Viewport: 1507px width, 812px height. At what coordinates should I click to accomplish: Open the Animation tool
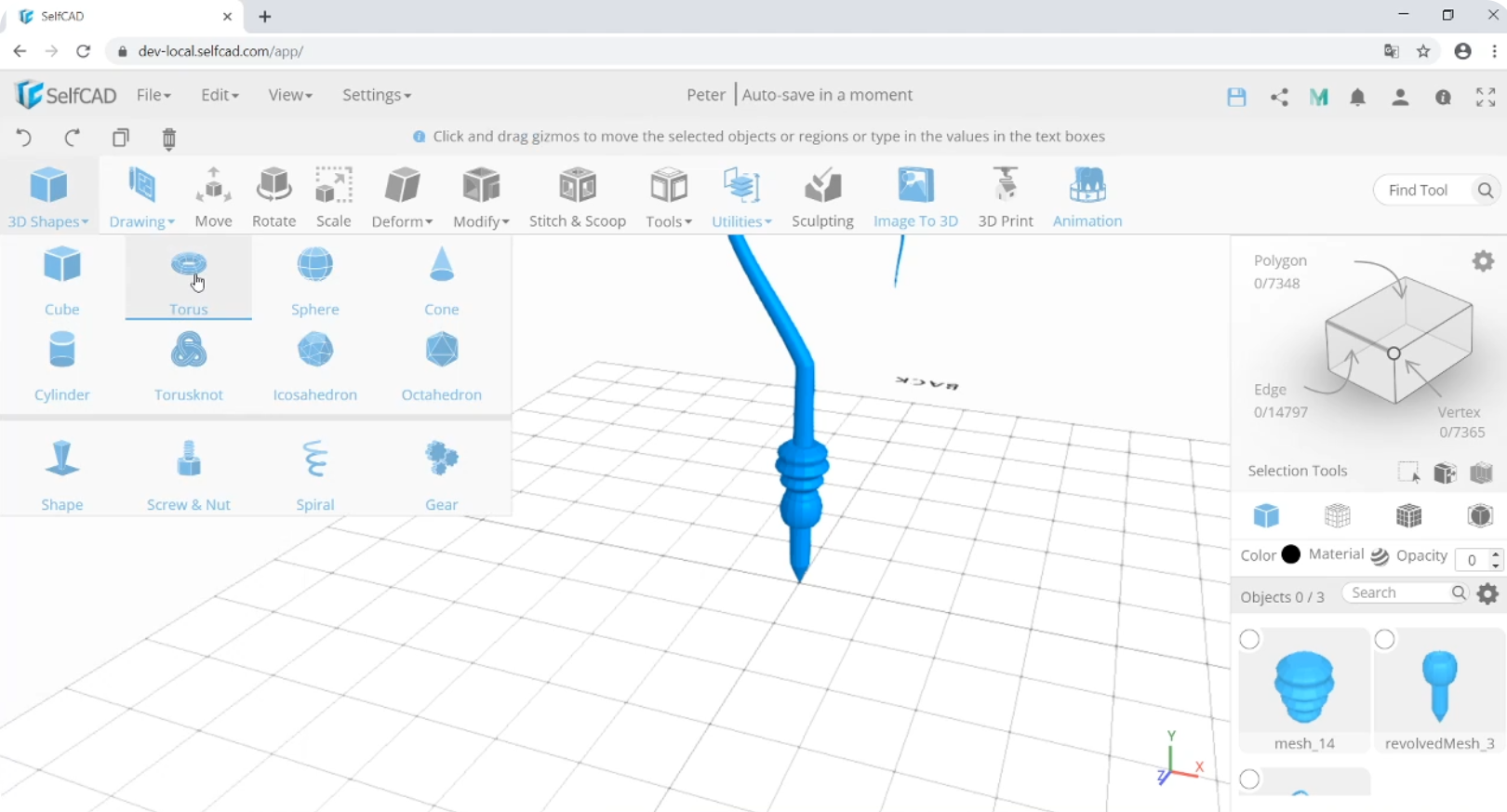tap(1087, 197)
